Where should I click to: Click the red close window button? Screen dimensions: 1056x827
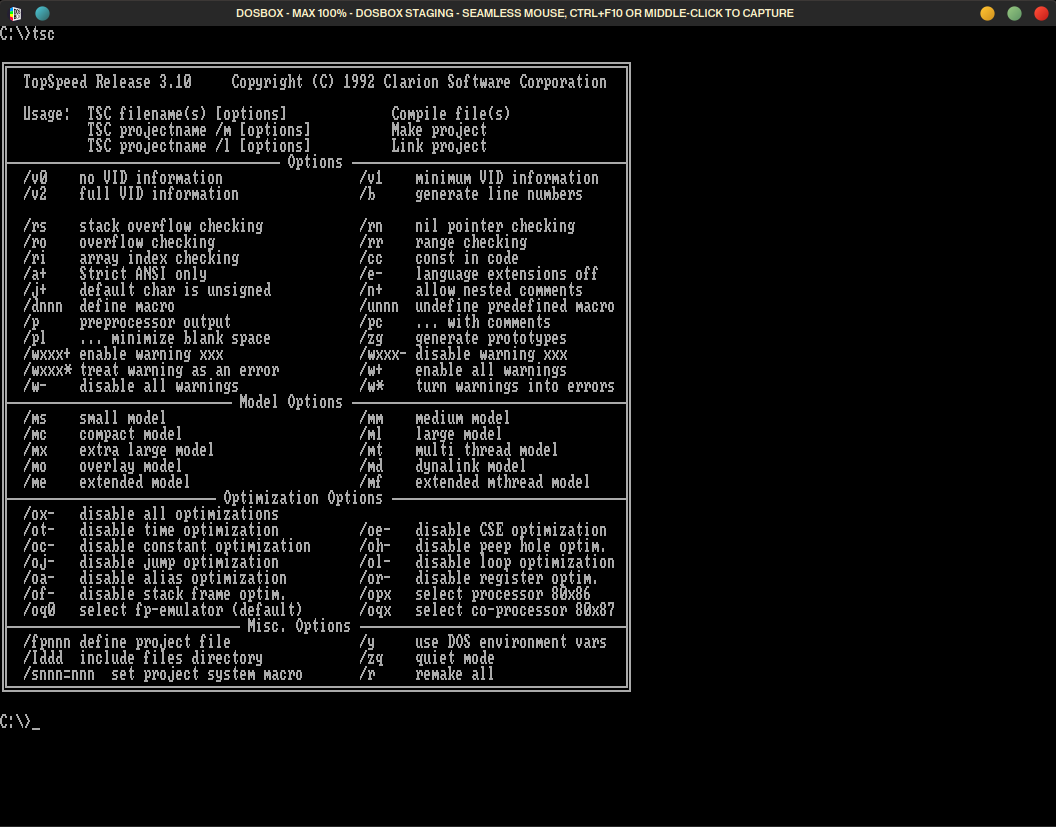click(x=1041, y=13)
